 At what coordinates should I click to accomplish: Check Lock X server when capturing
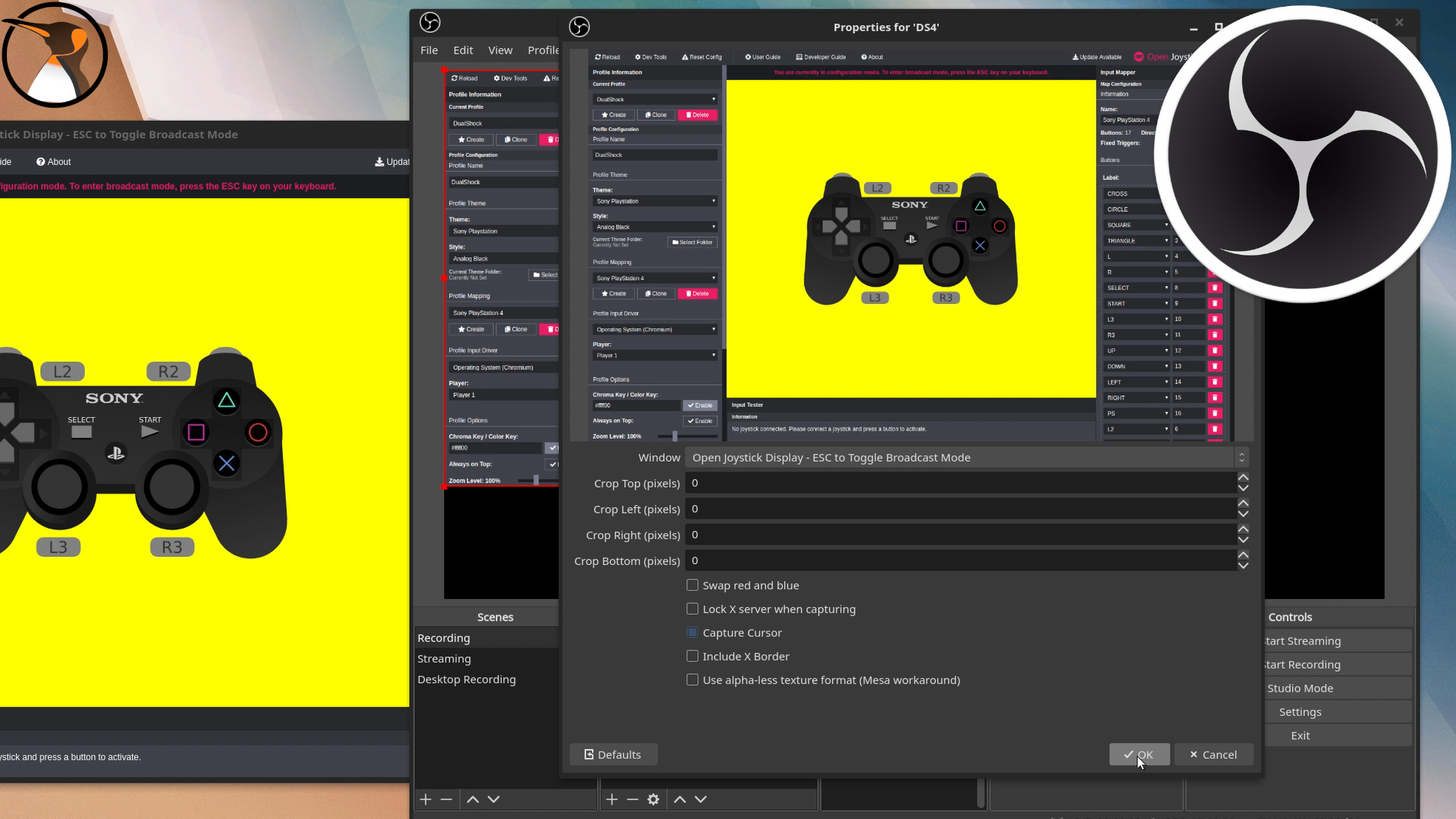(x=692, y=608)
